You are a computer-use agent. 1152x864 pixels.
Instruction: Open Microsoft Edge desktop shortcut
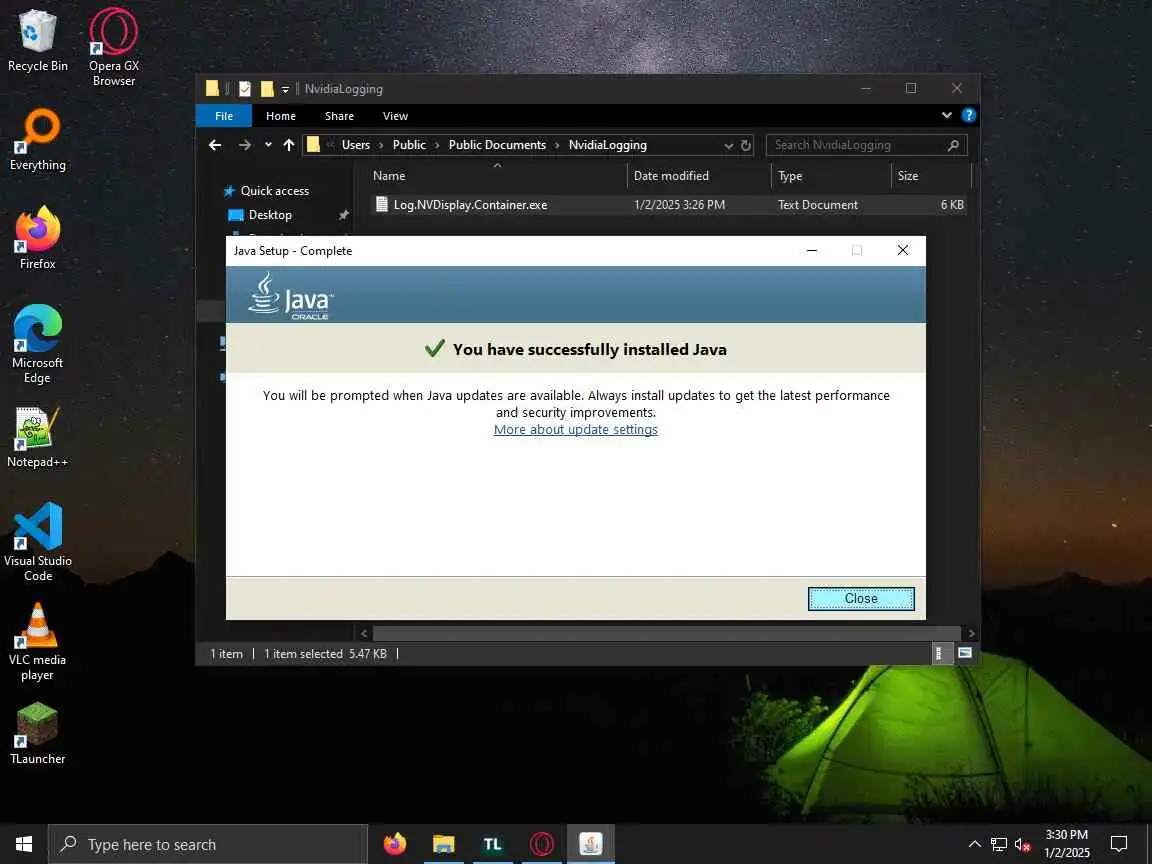point(37,344)
